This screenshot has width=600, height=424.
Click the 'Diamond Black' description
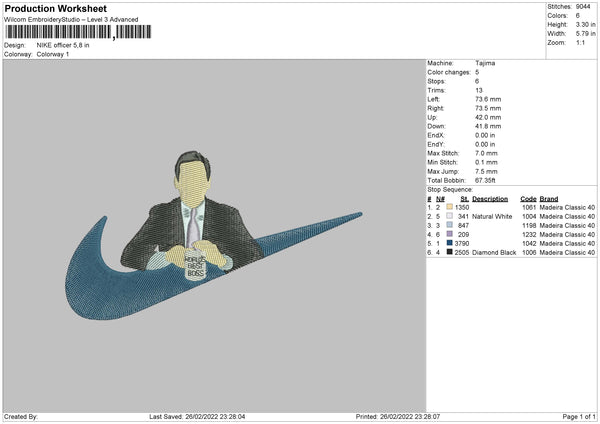pyautogui.click(x=494, y=253)
